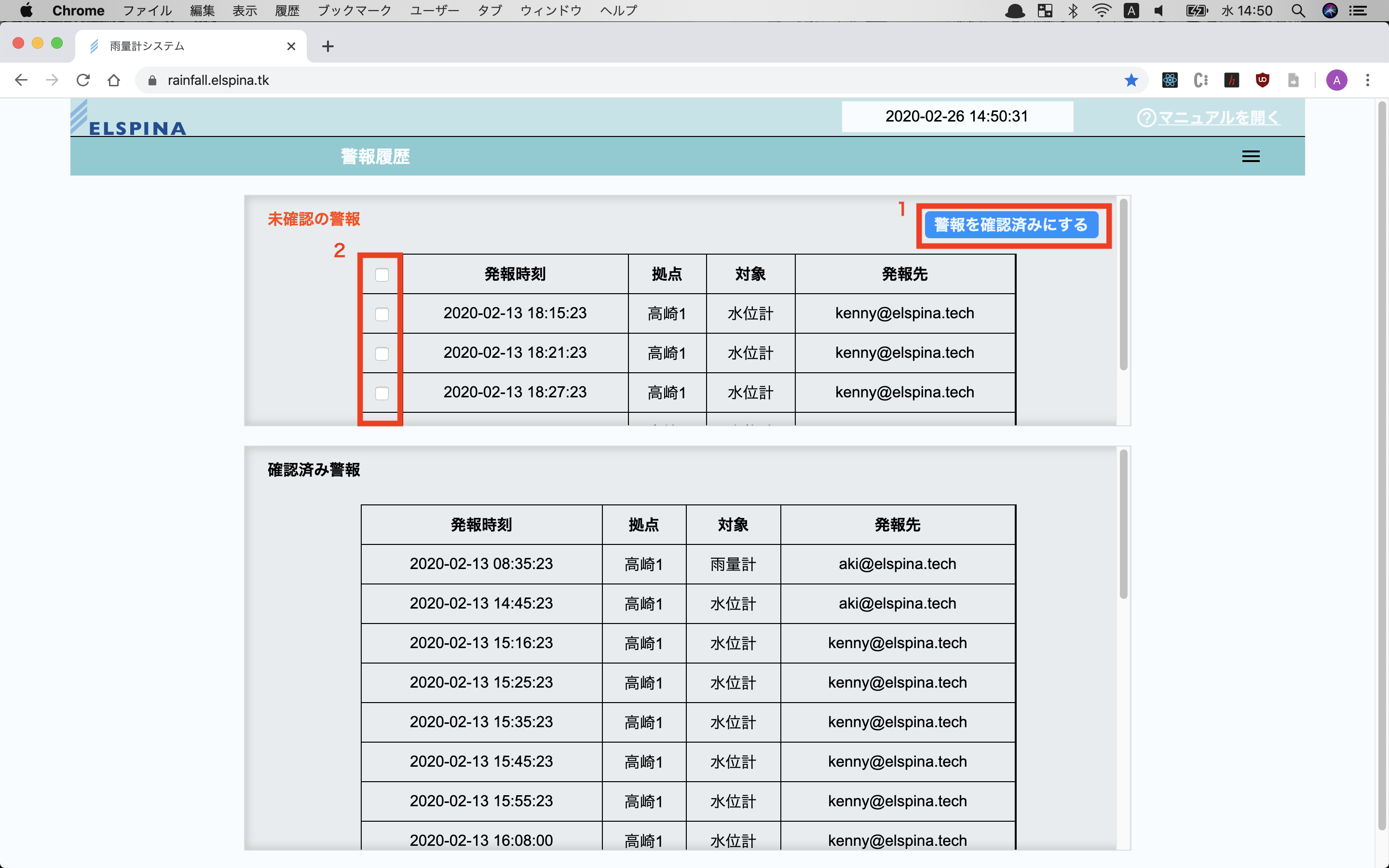Screen dimensions: 1389x868
Task: Open the manual via マニュアルを開く link
Action: [1218, 118]
